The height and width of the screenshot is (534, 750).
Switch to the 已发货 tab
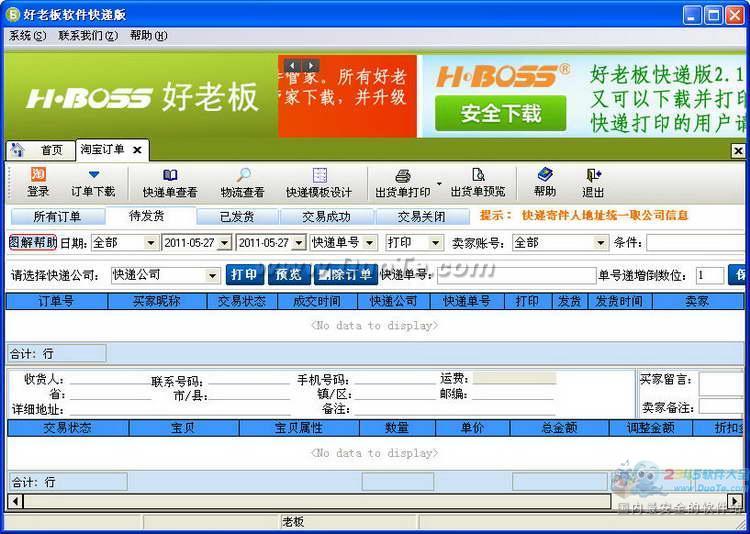(x=237, y=216)
